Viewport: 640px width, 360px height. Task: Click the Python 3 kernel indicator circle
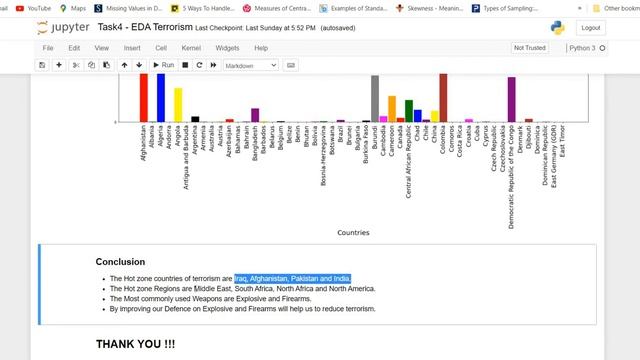602,48
